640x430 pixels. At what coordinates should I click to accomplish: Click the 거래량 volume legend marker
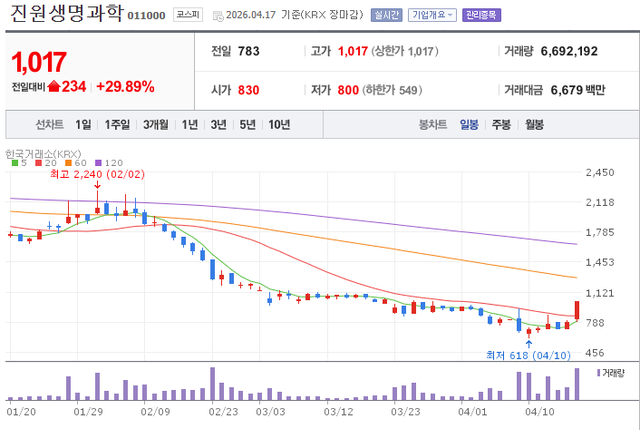pyautogui.click(x=610, y=372)
